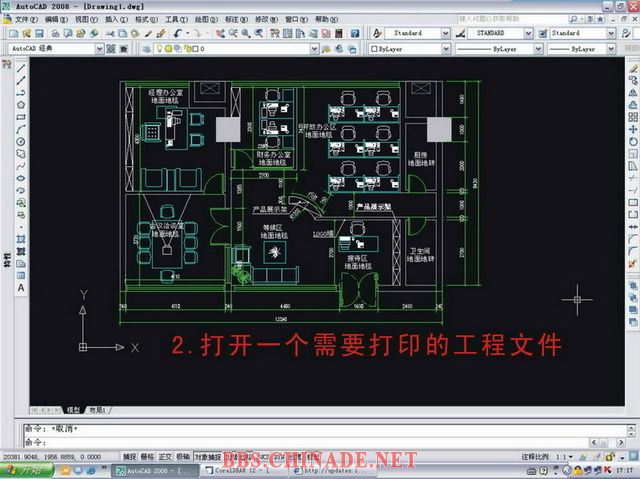Click the QuickCalc calculator icon
This screenshot has width=640, height=479.
pos(339,33)
